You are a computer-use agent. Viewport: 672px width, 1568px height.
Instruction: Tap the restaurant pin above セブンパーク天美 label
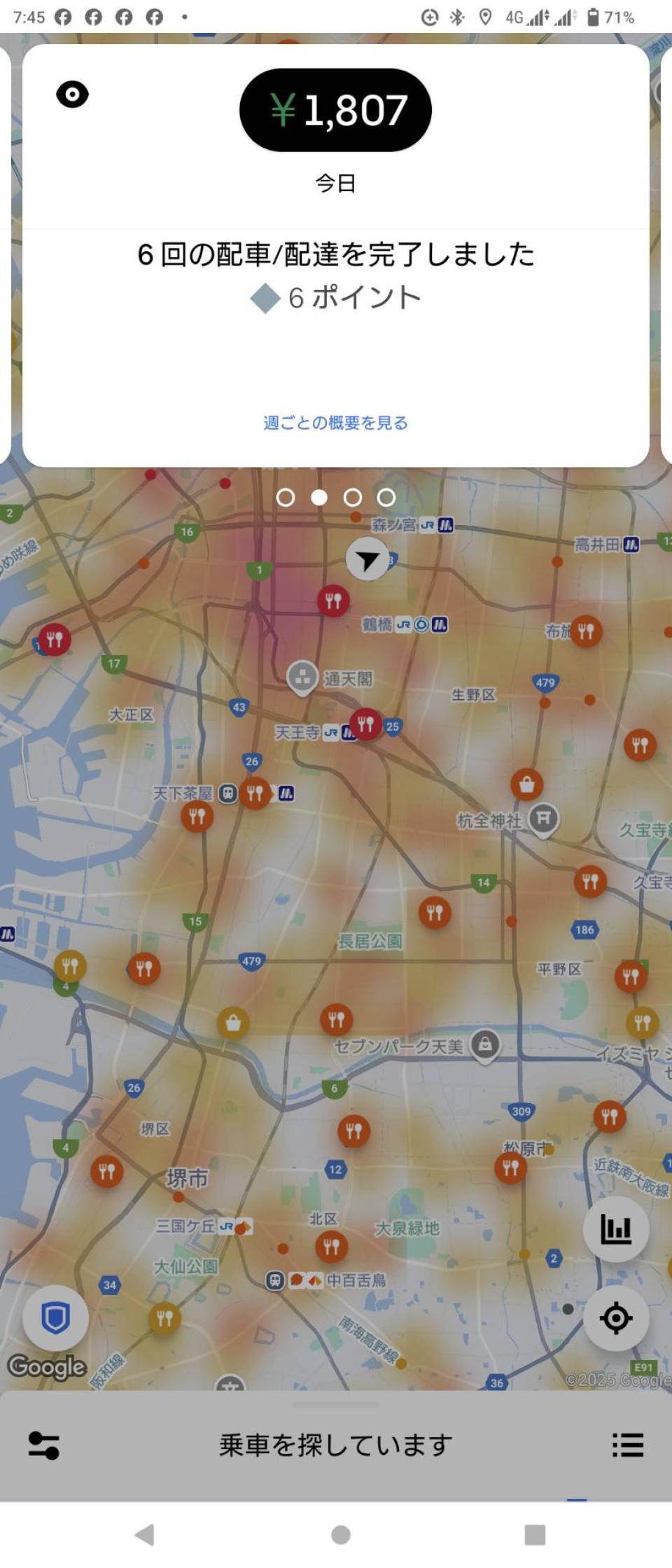pyautogui.click(x=336, y=1019)
